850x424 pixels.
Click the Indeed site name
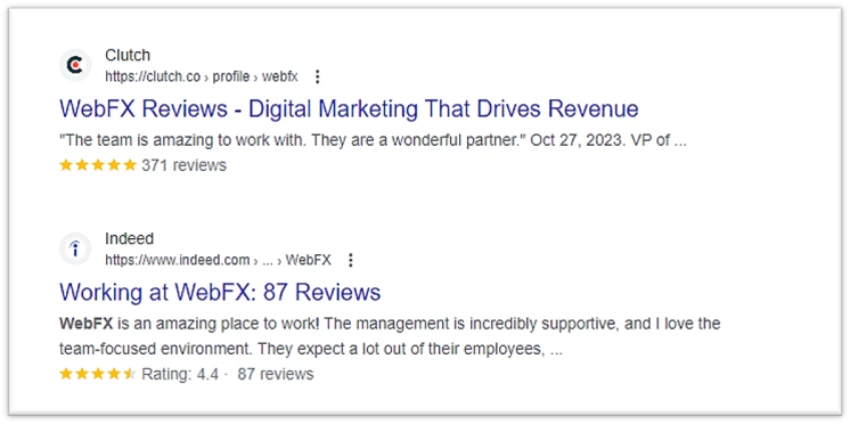[x=130, y=239]
